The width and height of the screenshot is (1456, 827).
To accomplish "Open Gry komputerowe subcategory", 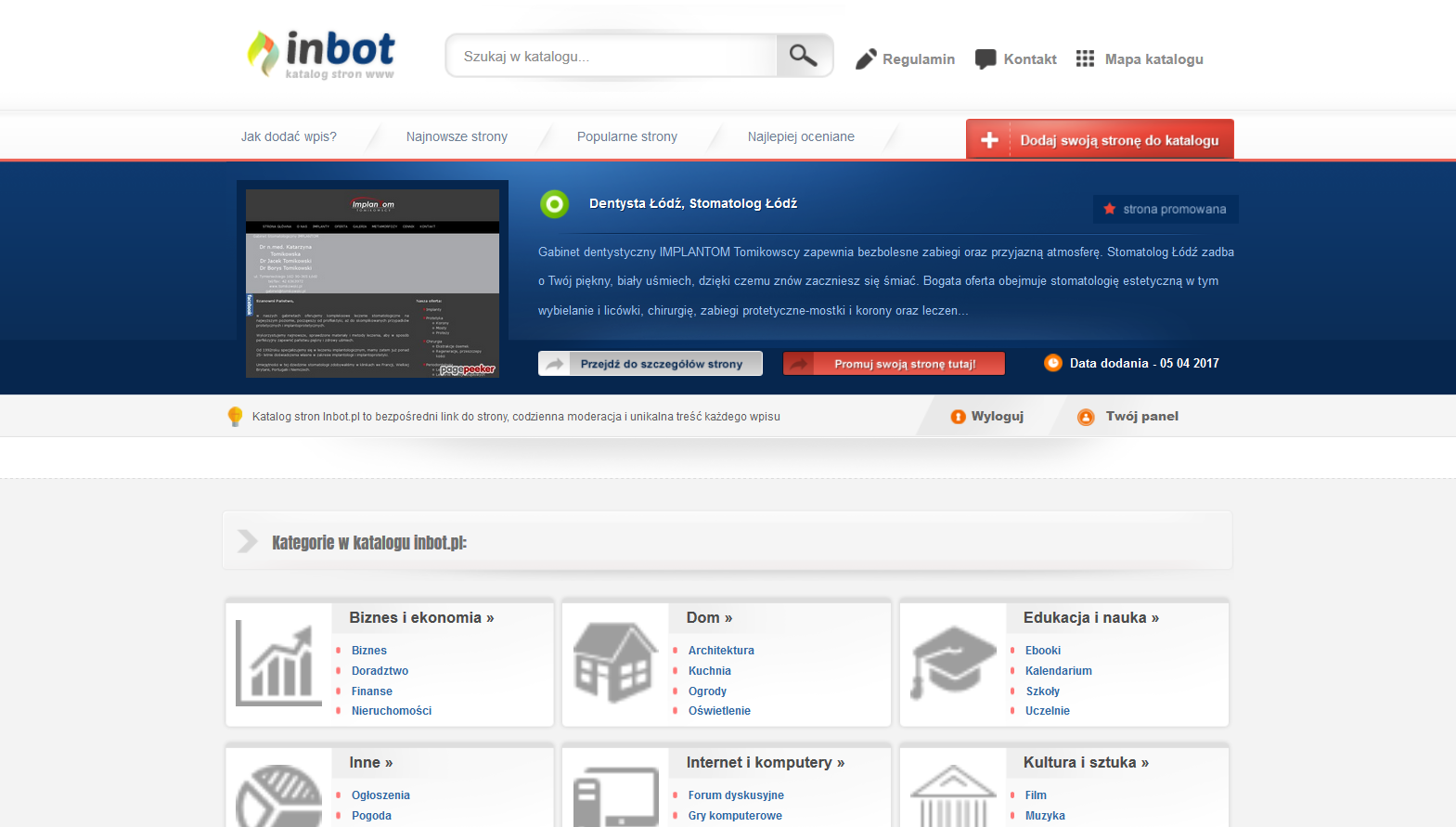I will tap(735, 816).
